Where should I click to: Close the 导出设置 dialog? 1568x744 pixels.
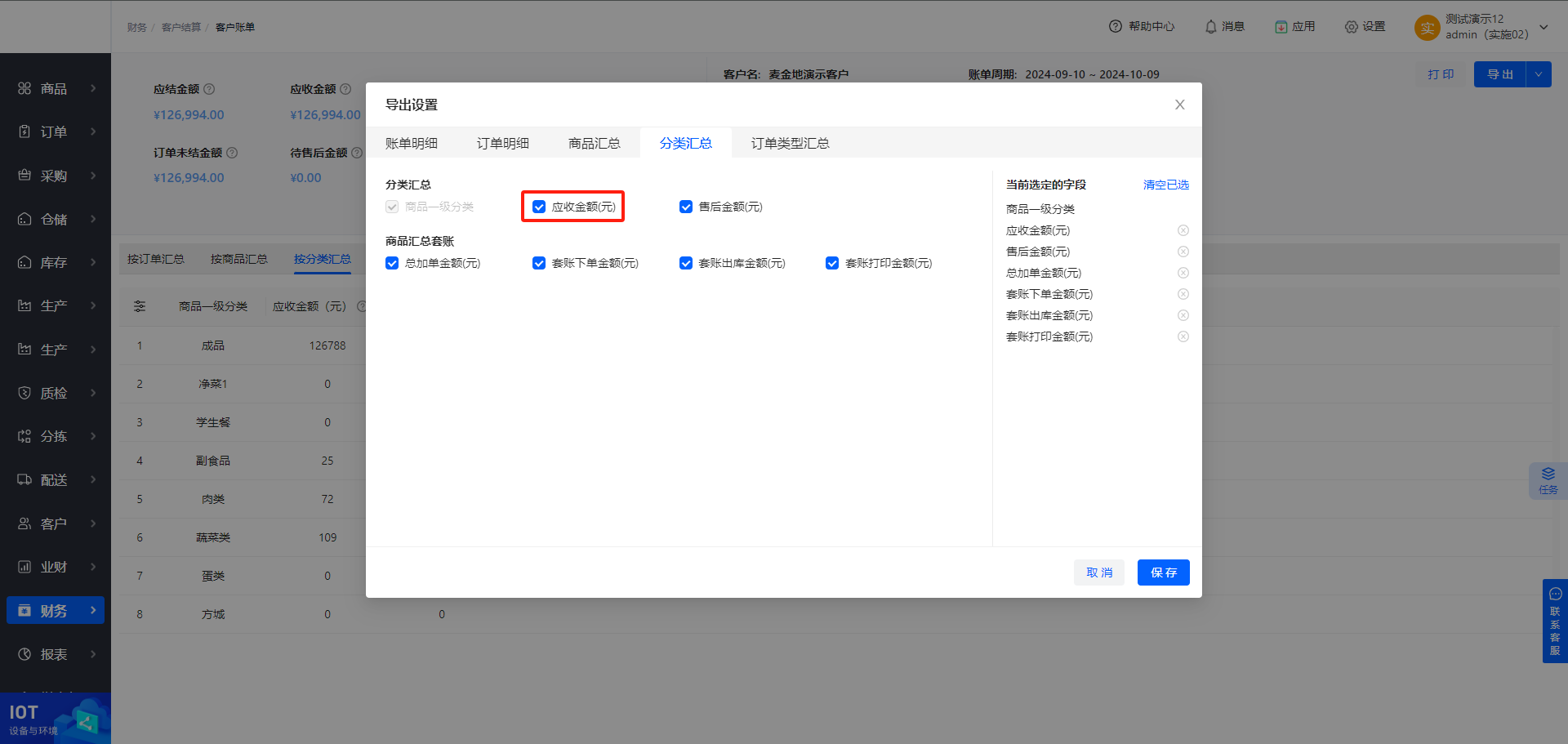point(1180,105)
